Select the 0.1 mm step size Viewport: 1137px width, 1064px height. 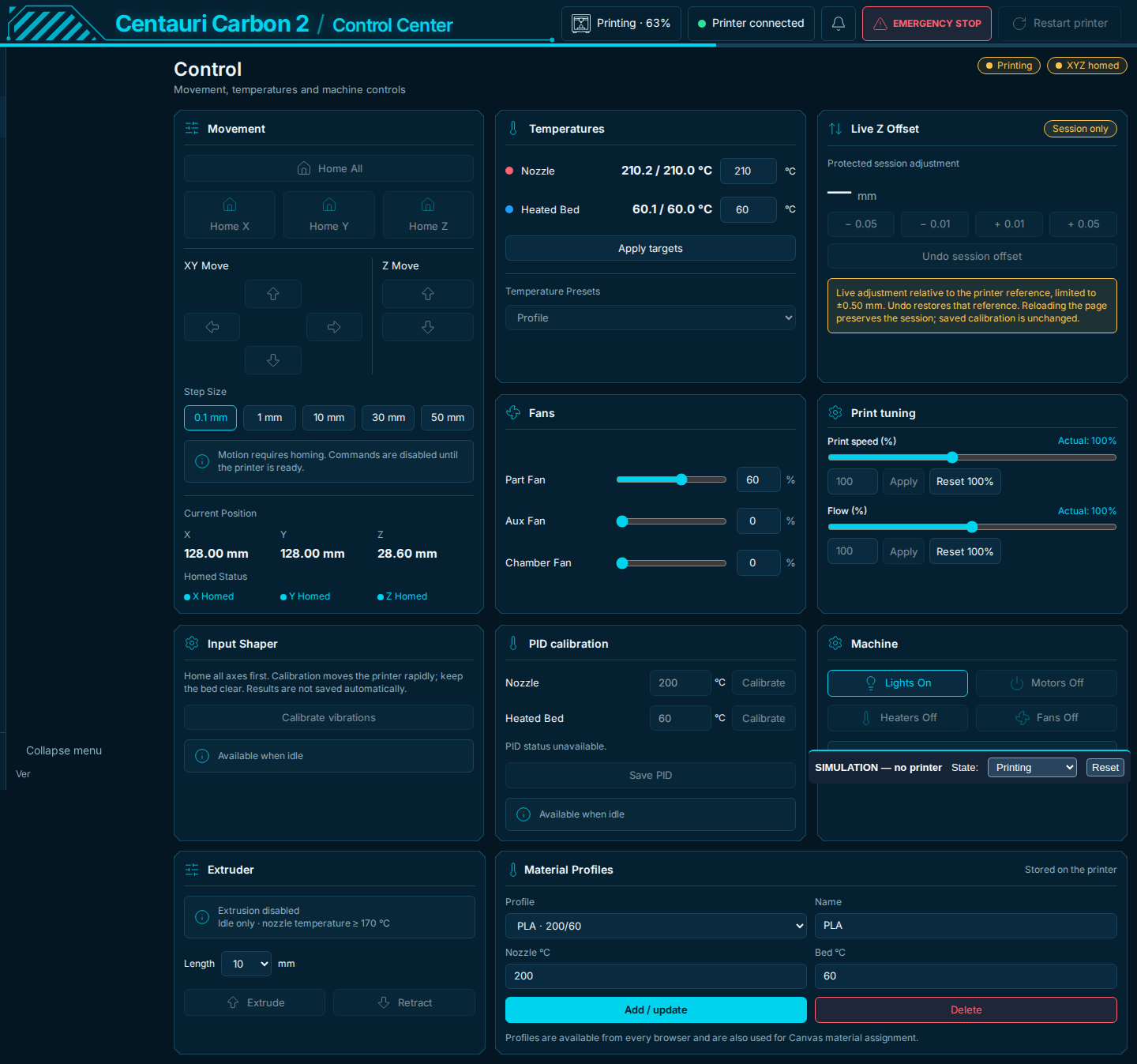pos(210,418)
